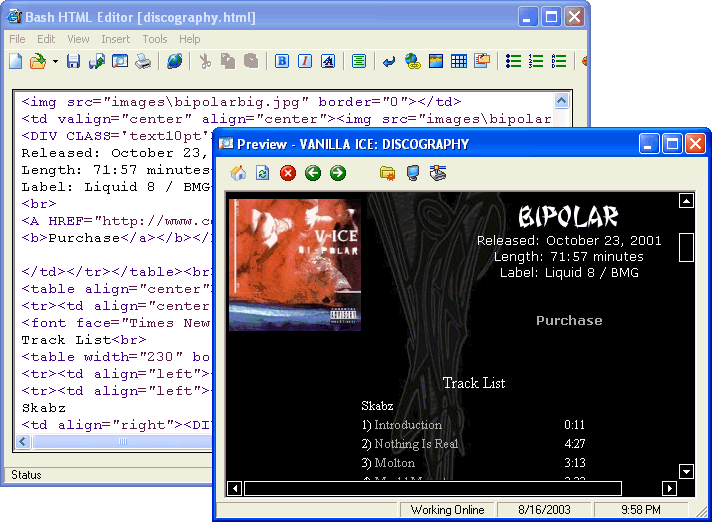Click the Purchase link in preview
Image resolution: width=712 pixels, height=522 pixels.
569,321
